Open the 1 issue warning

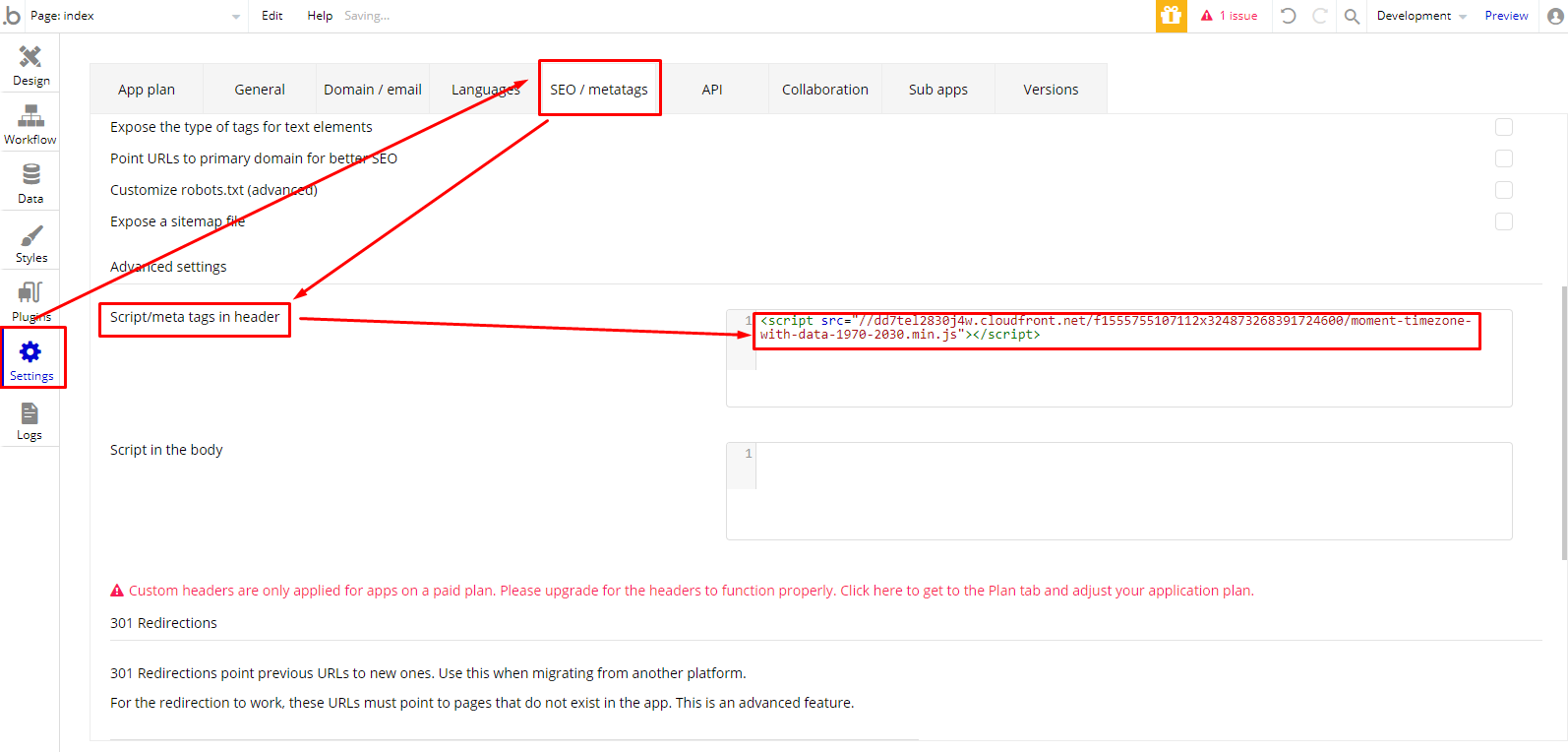click(1230, 16)
